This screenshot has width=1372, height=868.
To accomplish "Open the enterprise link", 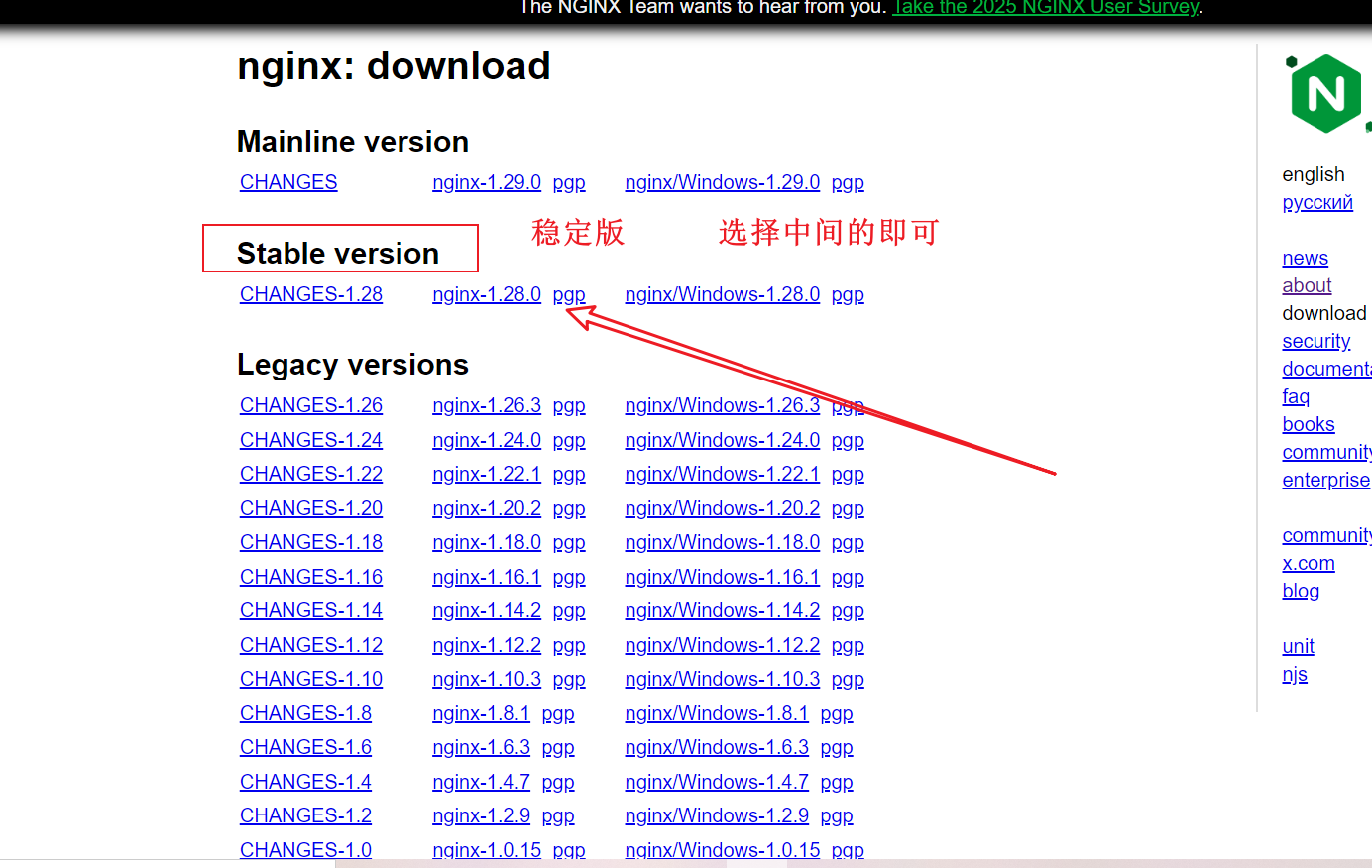I will [1326, 480].
